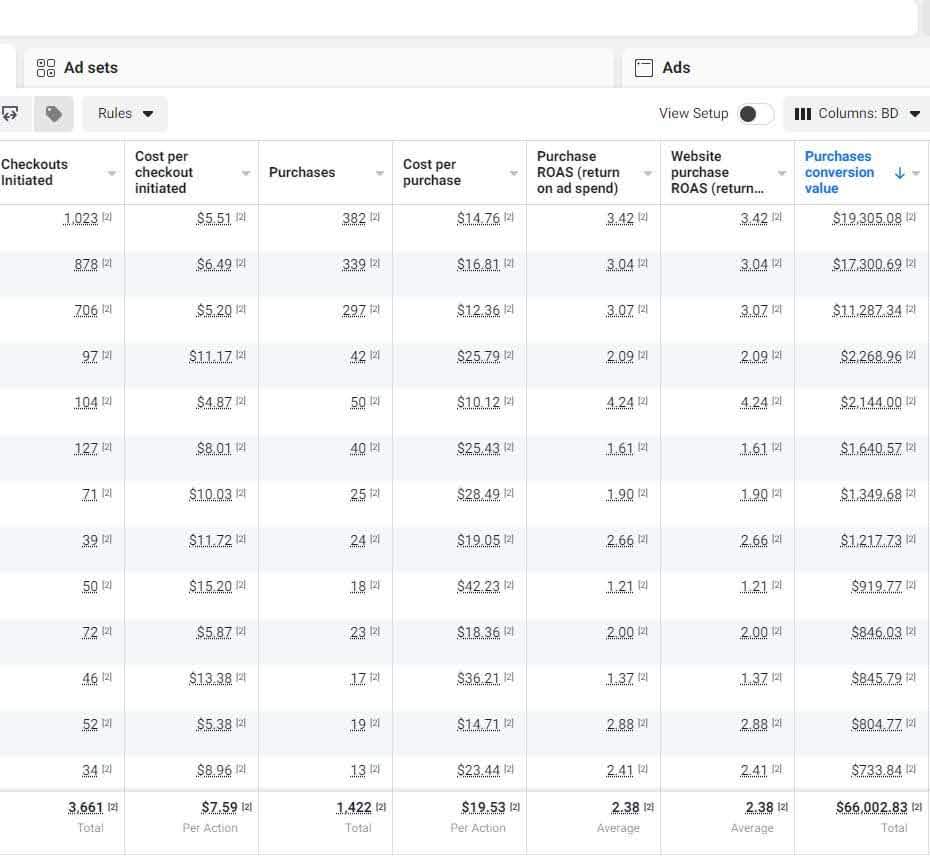Viewport: 930px width, 857px height.
Task: Click the $5.38 cost per checkout value
Action: 214,724
